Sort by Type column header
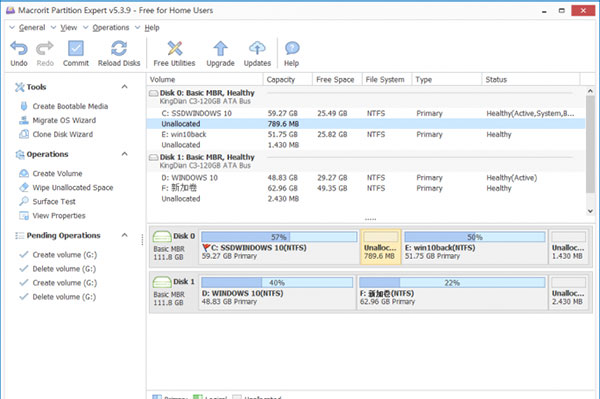The height and width of the screenshot is (399, 600). tap(447, 80)
